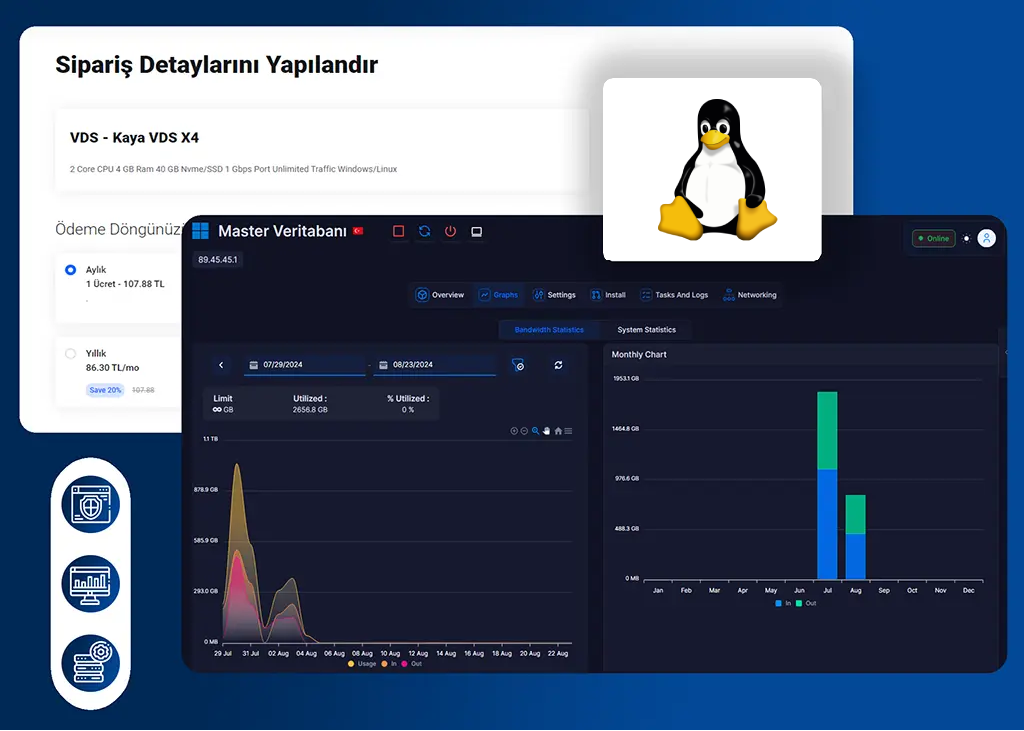Select the chart pan hand tool
Screen dimensions: 1024x731
pyautogui.click(x=547, y=431)
